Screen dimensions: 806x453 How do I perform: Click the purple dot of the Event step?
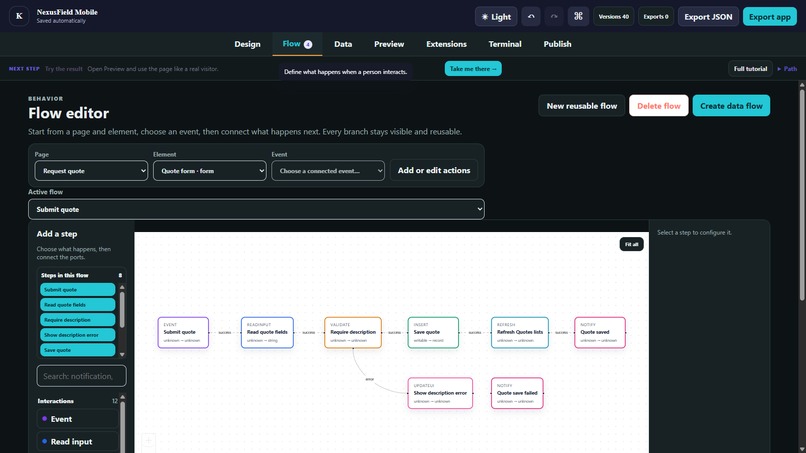(x=45, y=419)
